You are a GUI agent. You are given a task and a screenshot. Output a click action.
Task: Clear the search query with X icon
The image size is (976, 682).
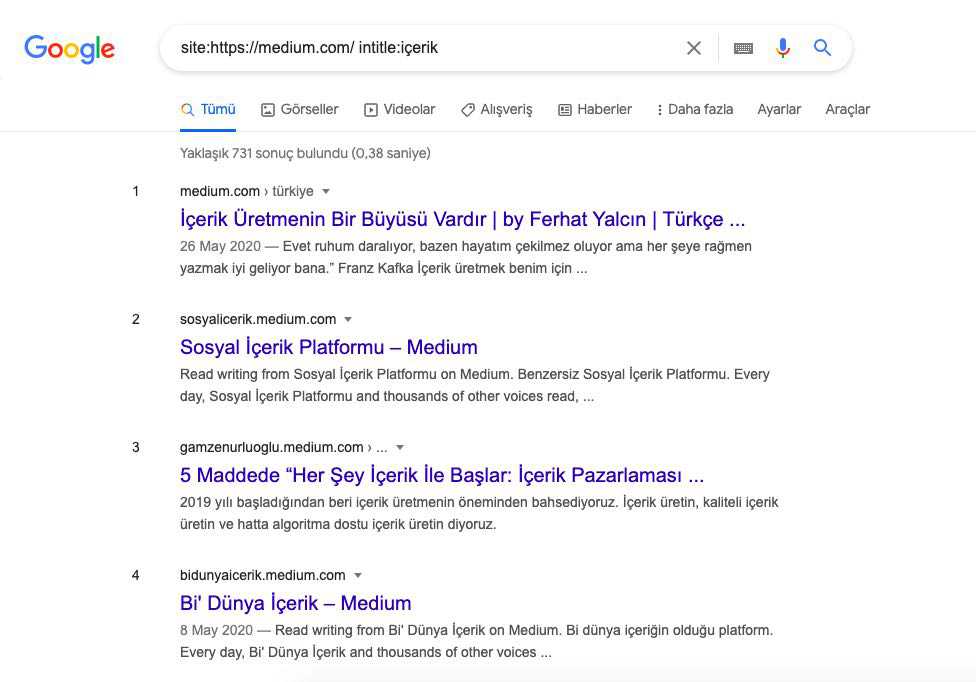(693, 48)
